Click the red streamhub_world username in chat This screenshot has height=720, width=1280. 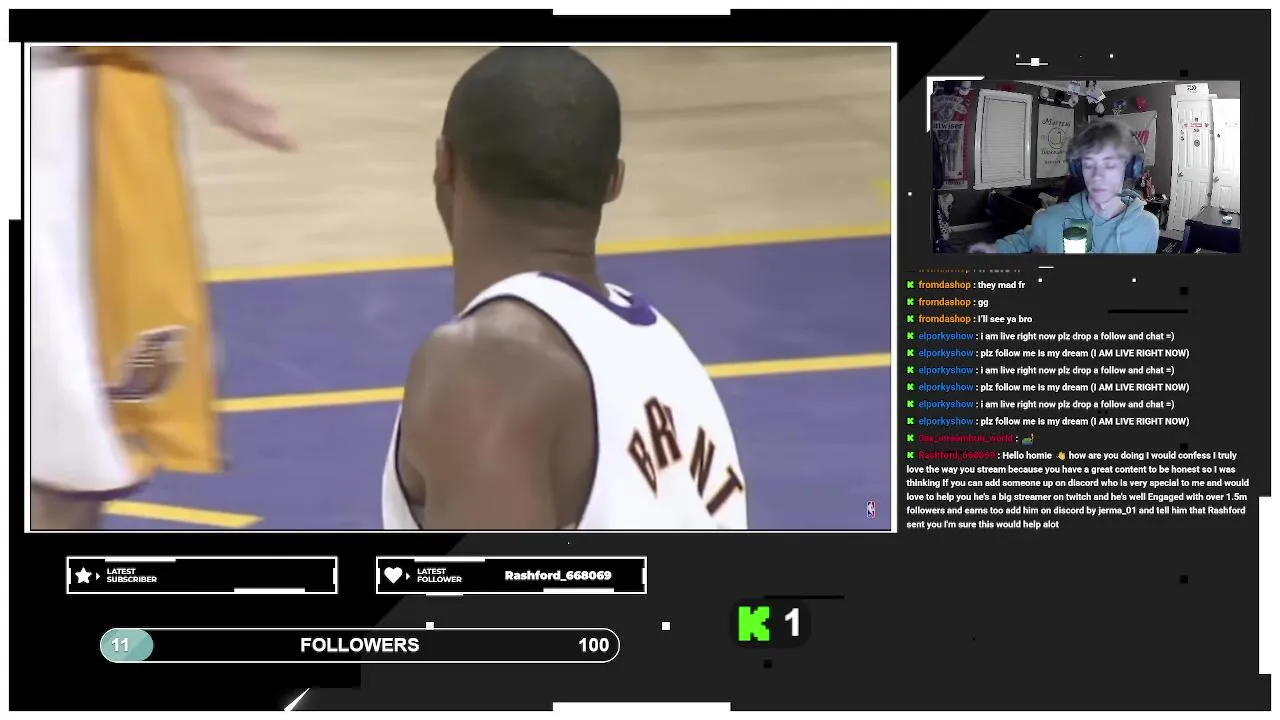[966, 438]
